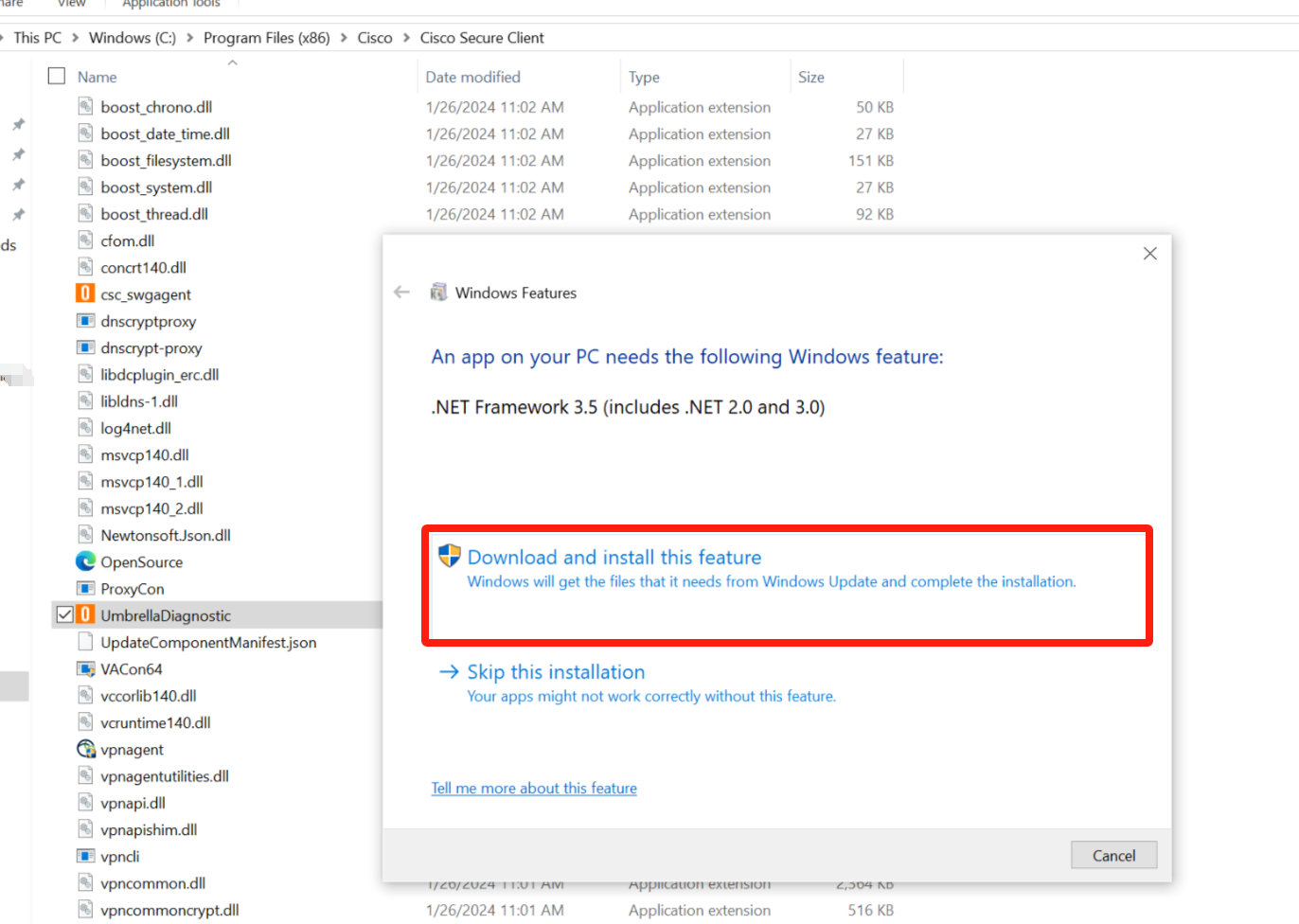
Task: Expand breadcrumb chevron after Program Files (x86)
Action: [x=344, y=38]
